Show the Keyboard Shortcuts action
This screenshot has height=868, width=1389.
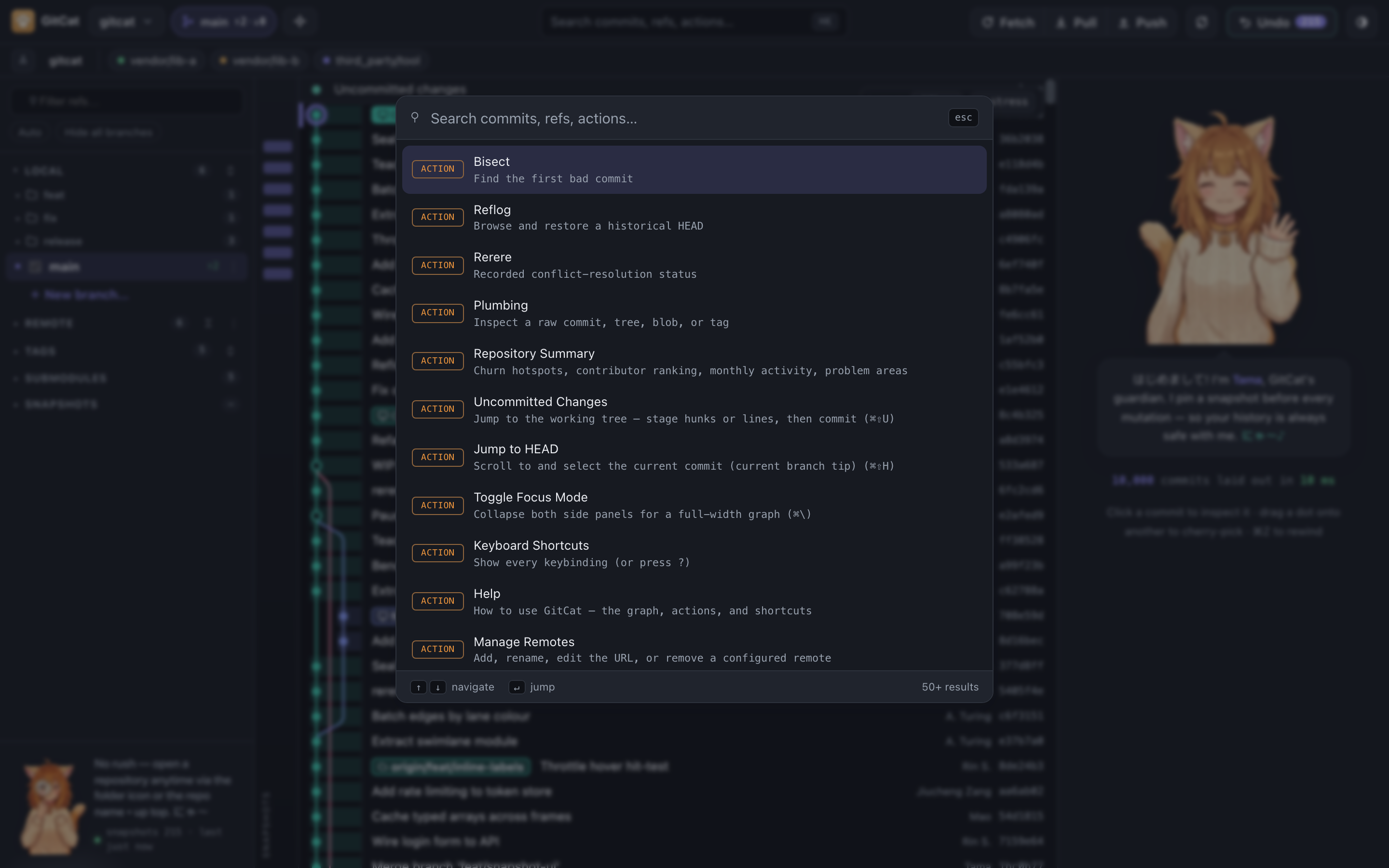pos(694,554)
